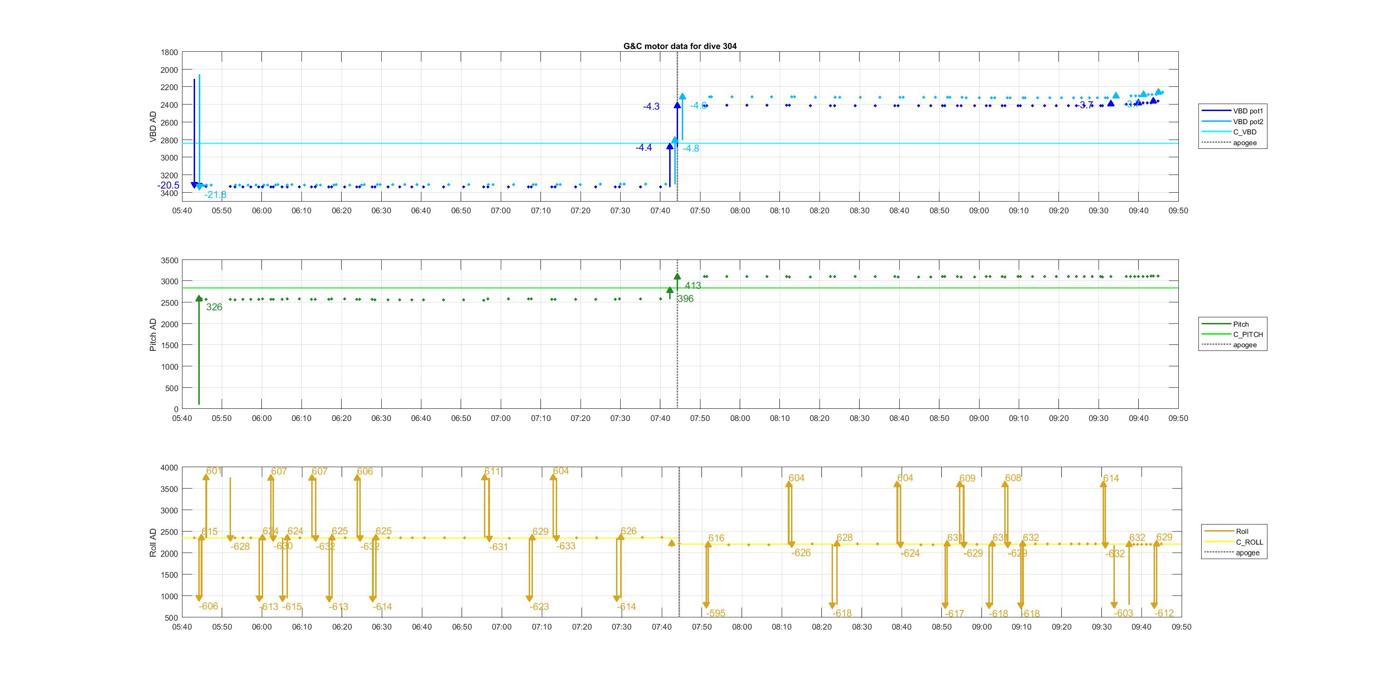Click the '-631' roll data label
Viewport: 1400px width, 693px height.
tap(499, 547)
